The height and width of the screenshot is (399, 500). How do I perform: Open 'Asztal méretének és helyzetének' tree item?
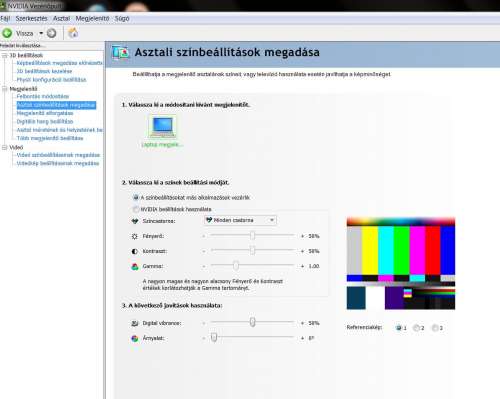point(60,130)
